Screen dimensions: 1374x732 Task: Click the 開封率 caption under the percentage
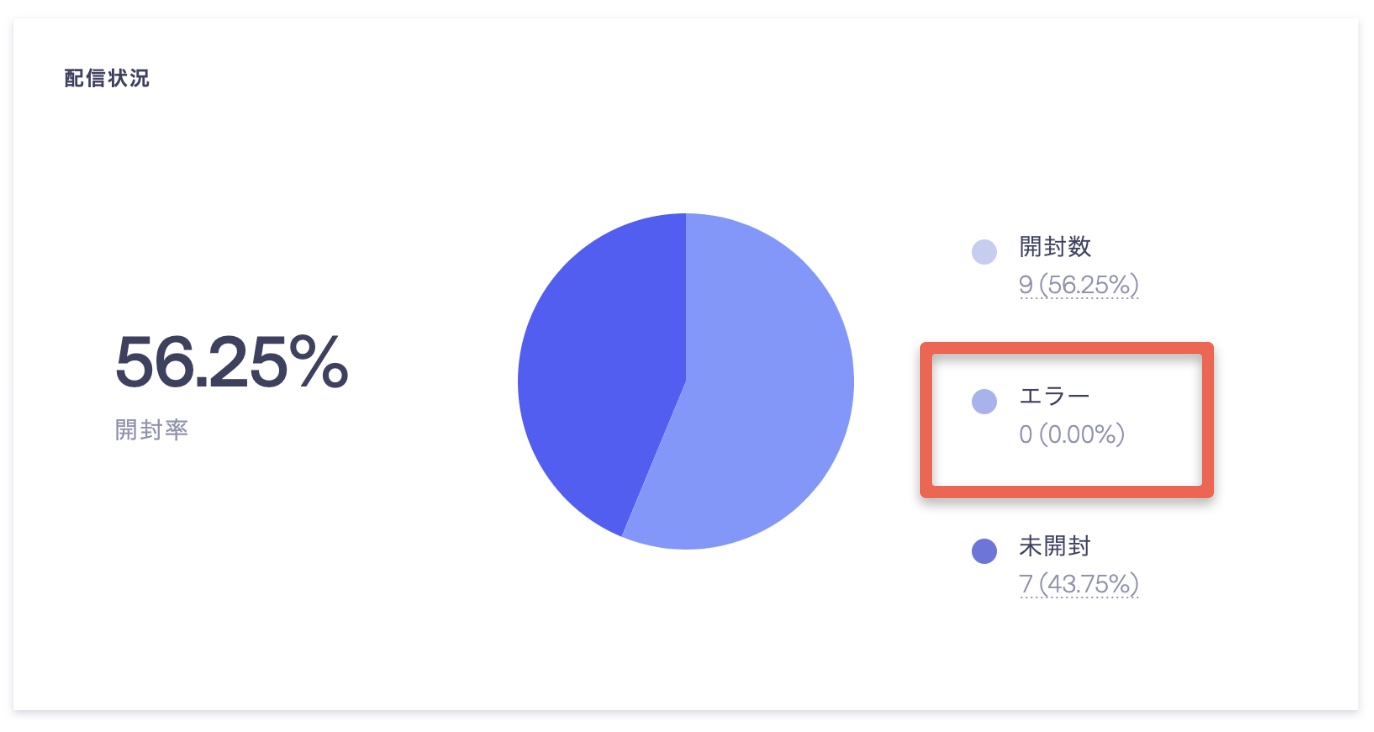152,431
